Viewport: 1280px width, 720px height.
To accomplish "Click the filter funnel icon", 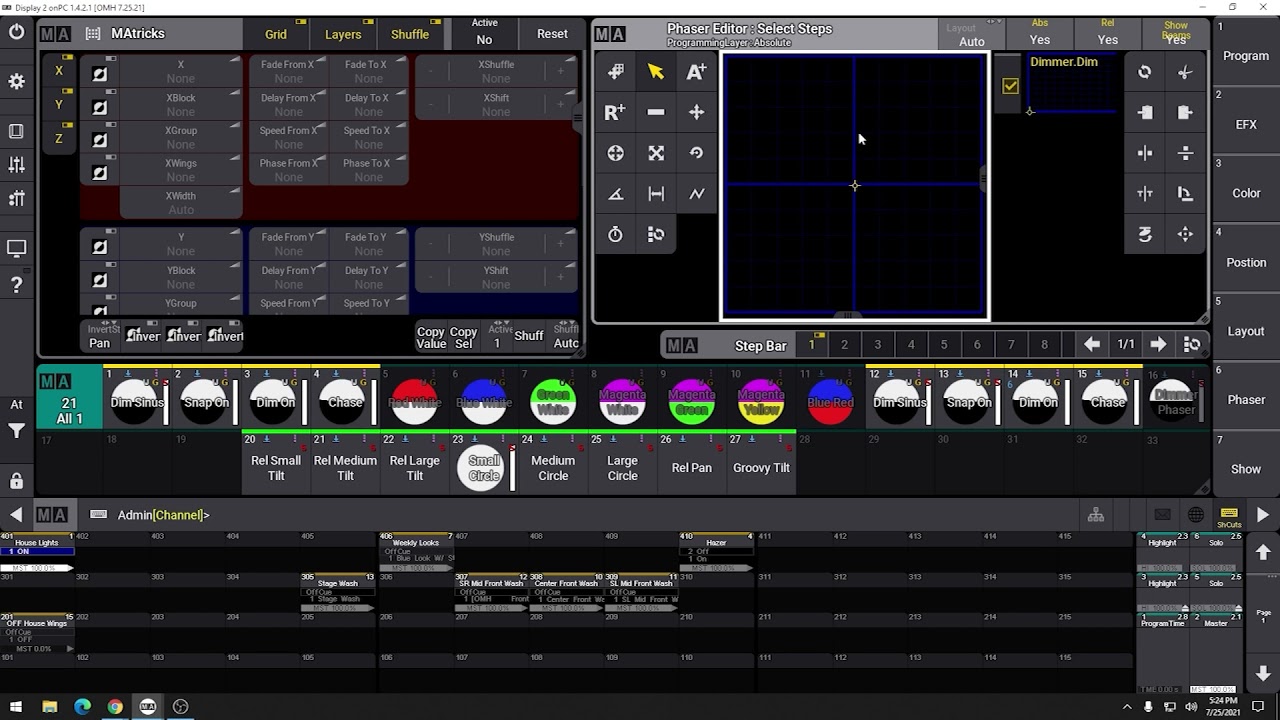I will tap(16, 432).
